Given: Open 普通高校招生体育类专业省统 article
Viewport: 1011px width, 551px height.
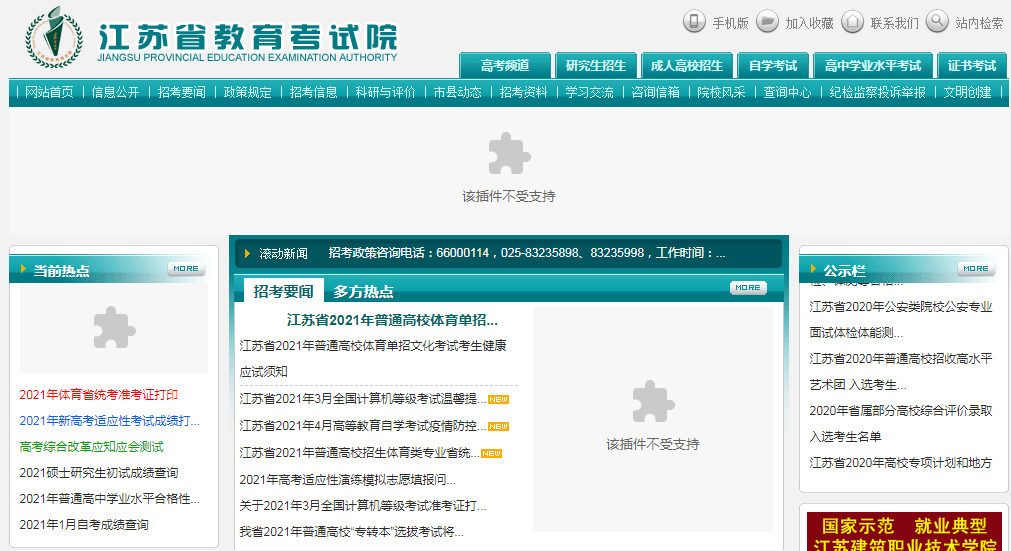Looking at the screenshot, I should click(360, 453).
